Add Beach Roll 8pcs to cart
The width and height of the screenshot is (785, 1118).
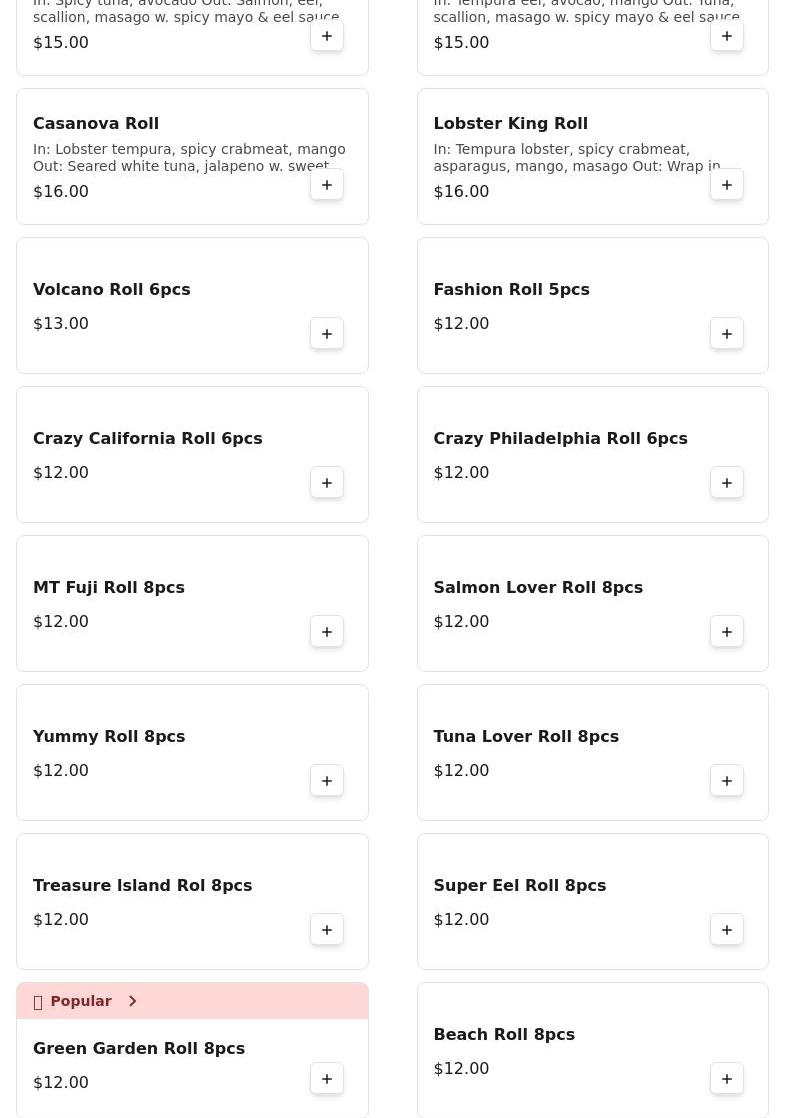coord(727,1079)
